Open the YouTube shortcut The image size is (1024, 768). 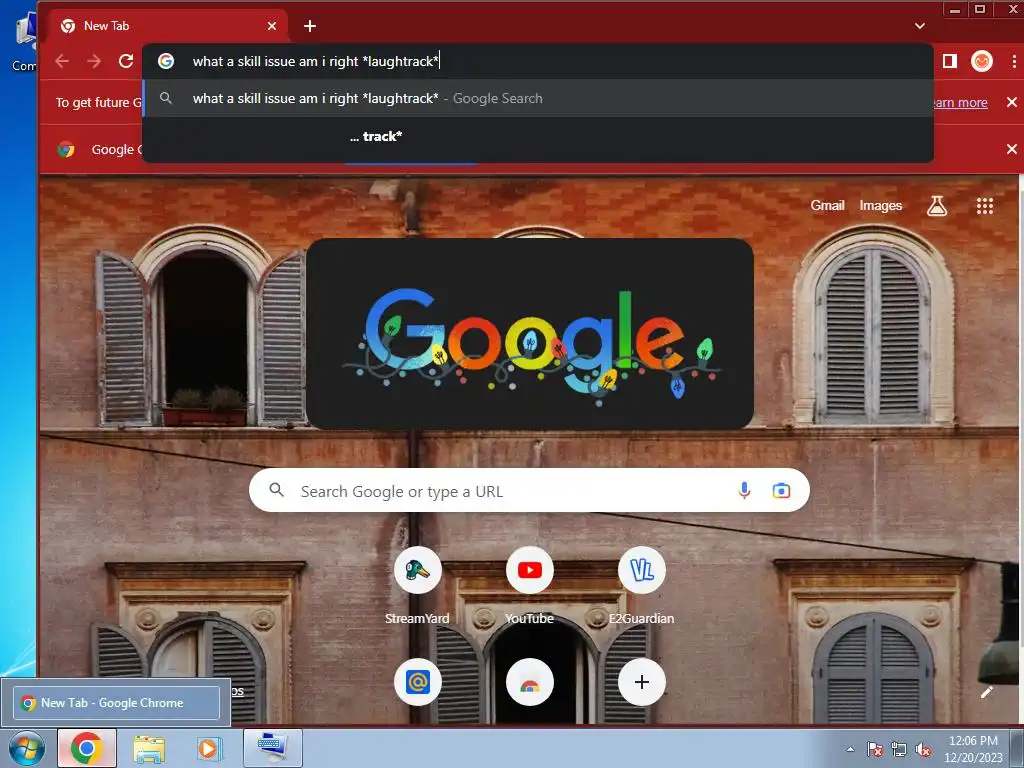(x=530, y=570)
